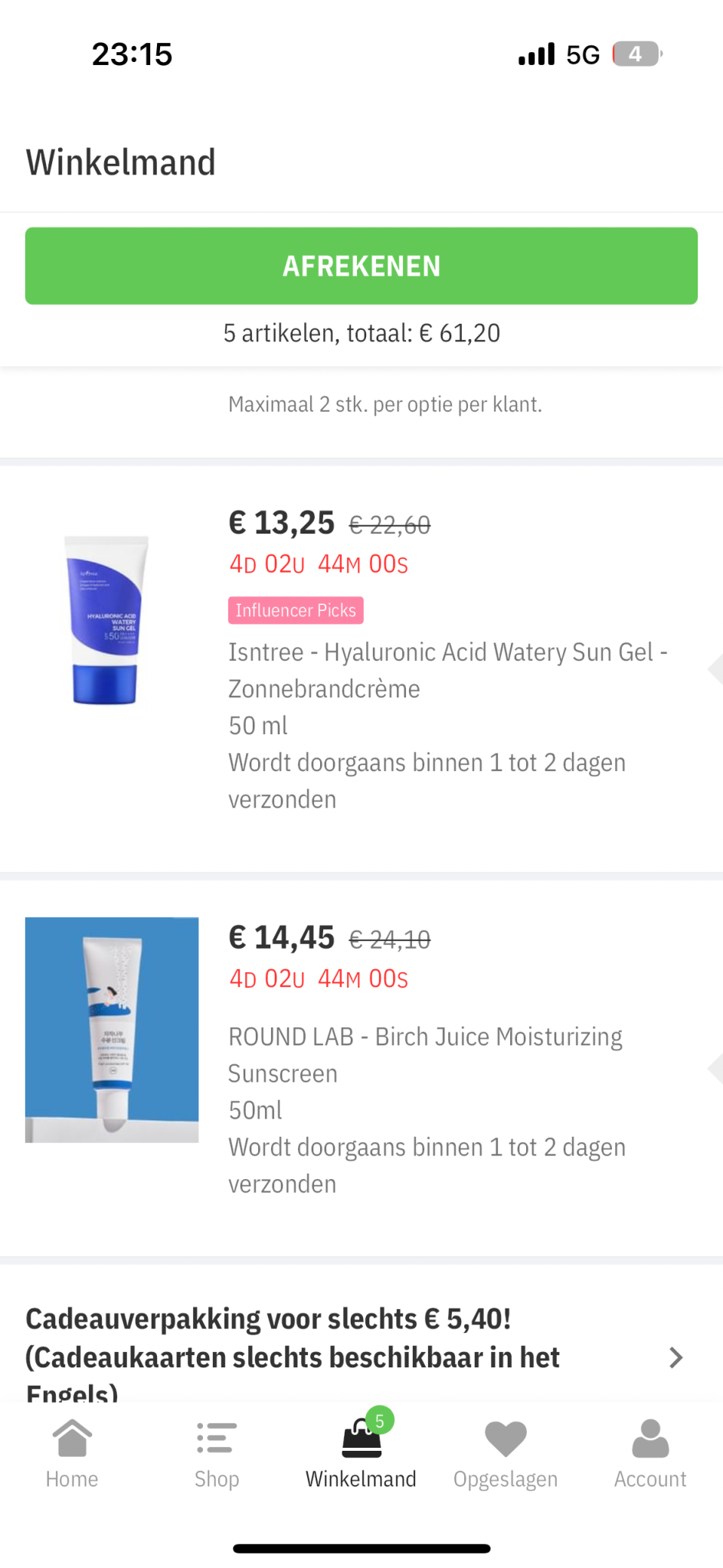Image resolution: width=723 pixels, height=1568 pixels.
Task: Open ROUND LAB Birch Juice Moisturizing Sunscreen title
Action: pos(425,1054)
